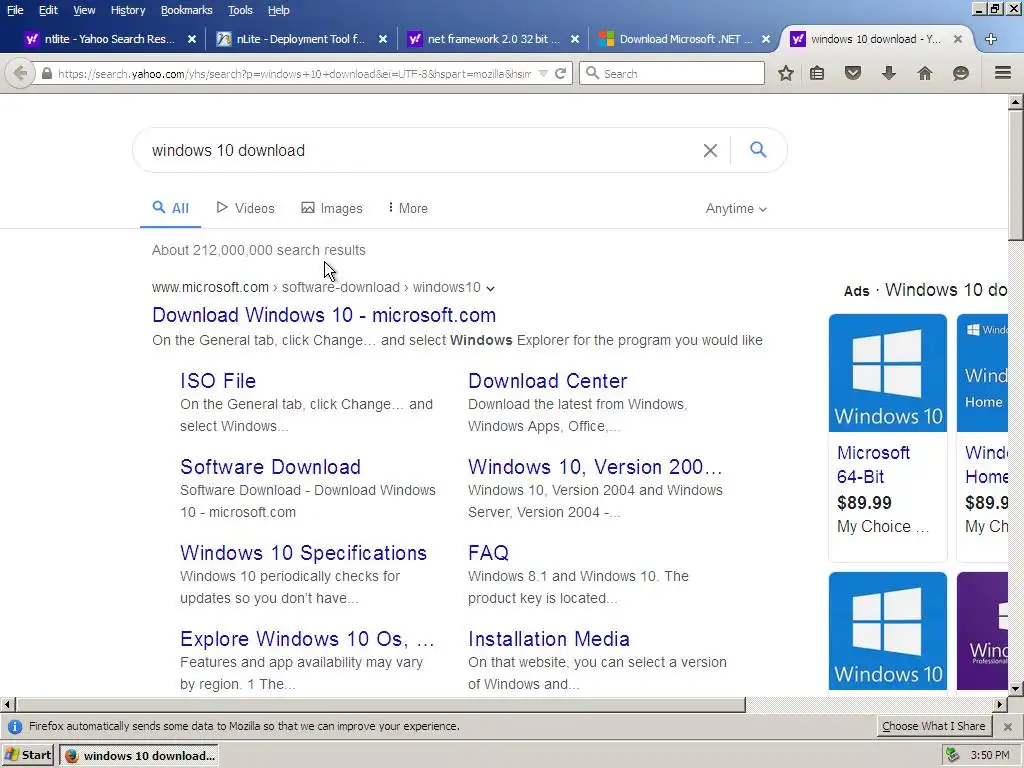Click the address bar URL field

294,74
